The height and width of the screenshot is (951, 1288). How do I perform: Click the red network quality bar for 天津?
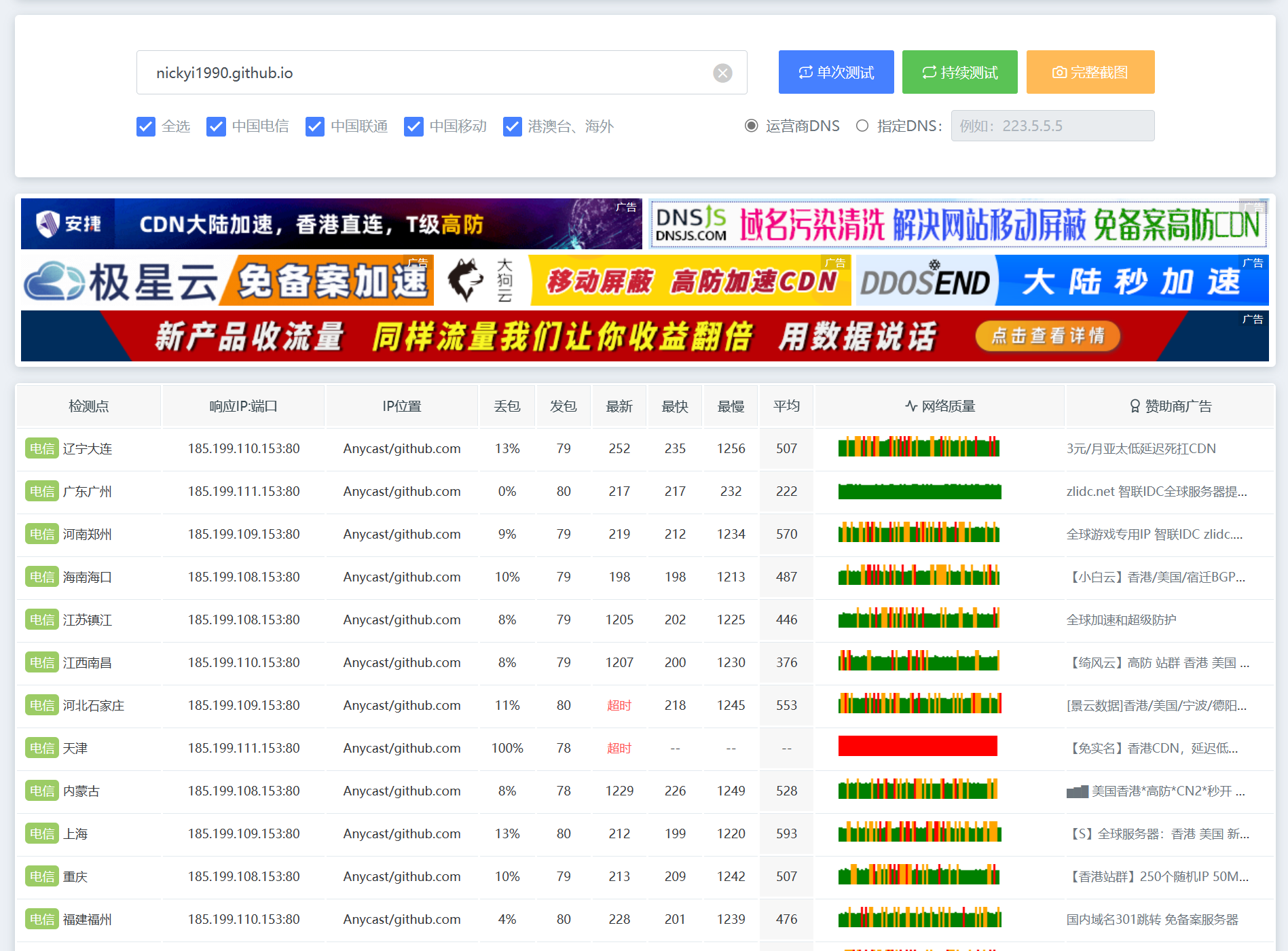(917, 746)
